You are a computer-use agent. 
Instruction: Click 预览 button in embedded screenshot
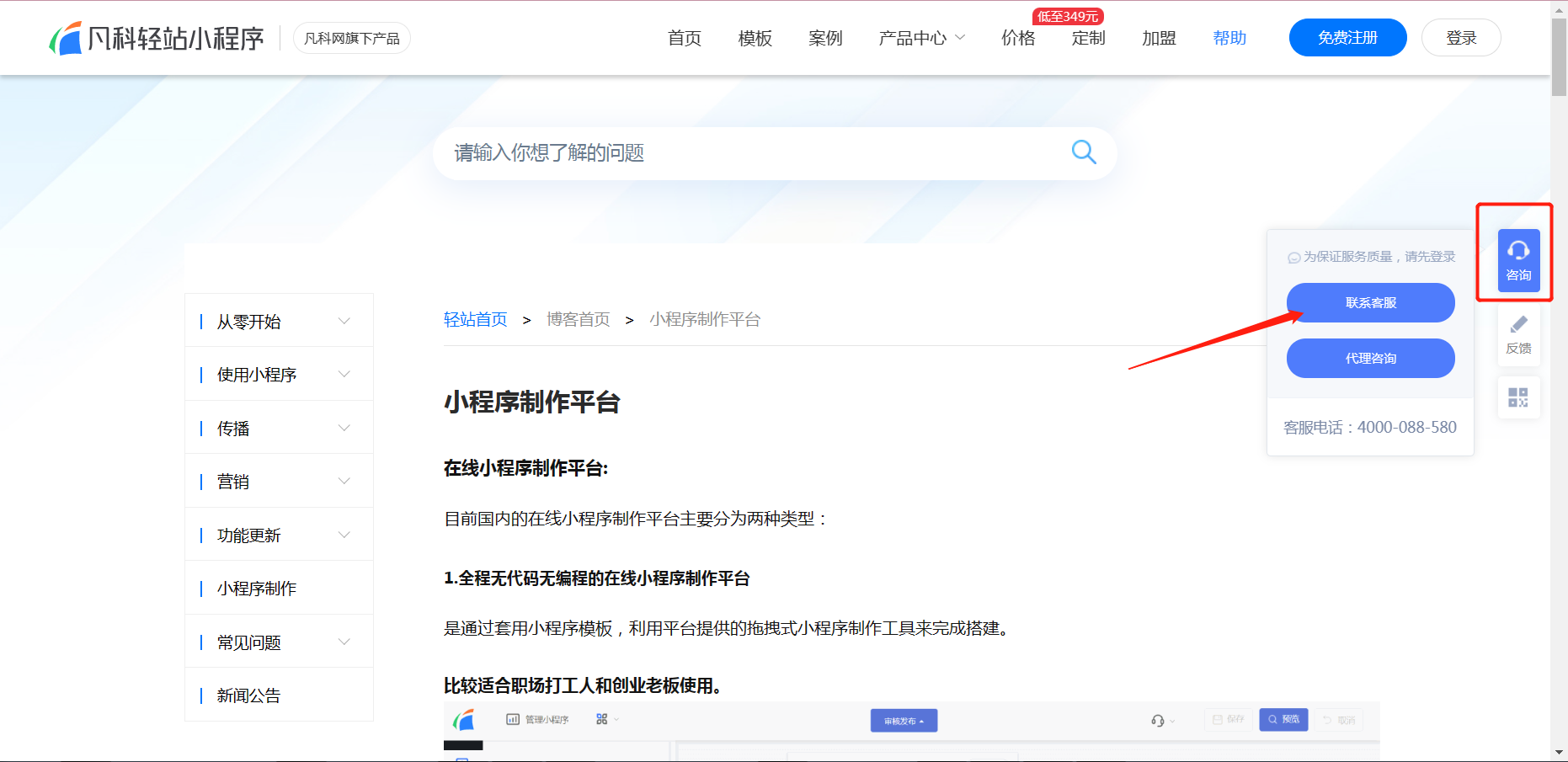1283,719
